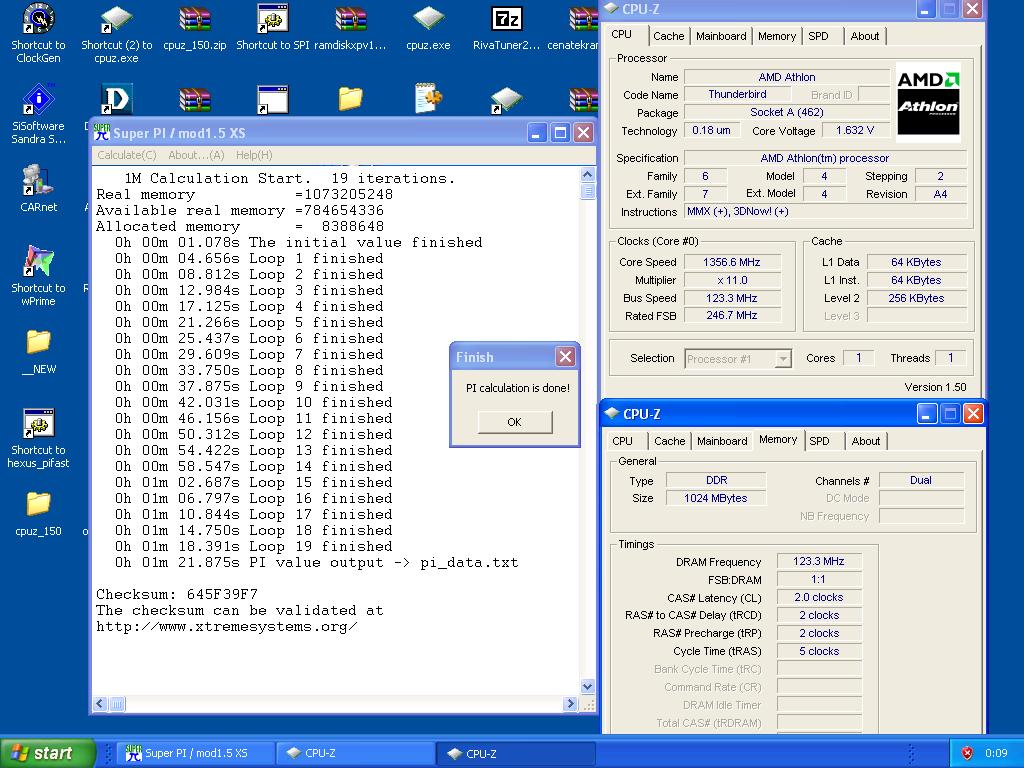Activate the second CPU-Z taskbar button
Viewport: 1024px width, 768px height.
pyautogui.click(x=517, y=753)
